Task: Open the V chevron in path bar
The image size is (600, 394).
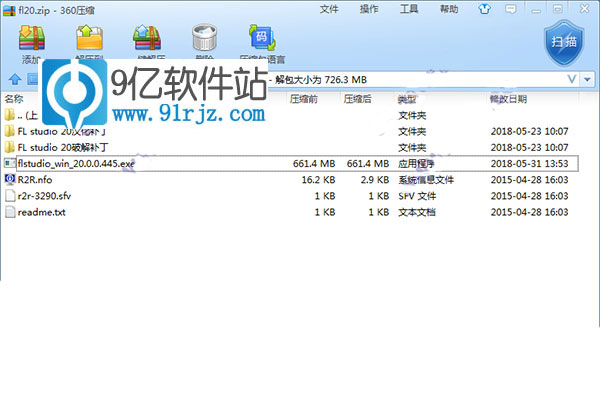Action: tap(572, 79)
